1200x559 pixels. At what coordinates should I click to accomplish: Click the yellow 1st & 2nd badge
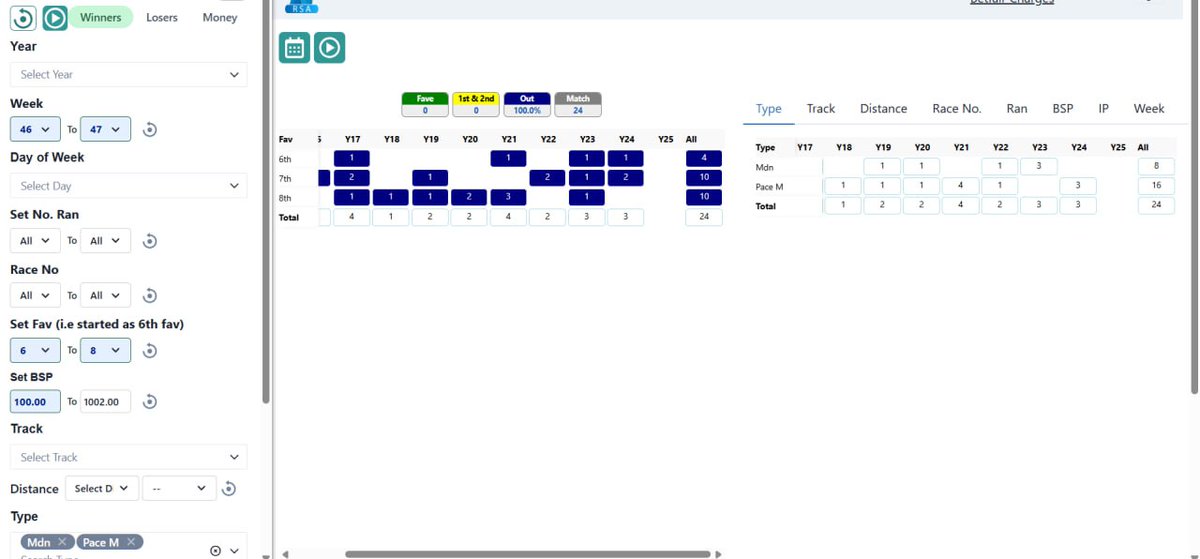point(476,104)
